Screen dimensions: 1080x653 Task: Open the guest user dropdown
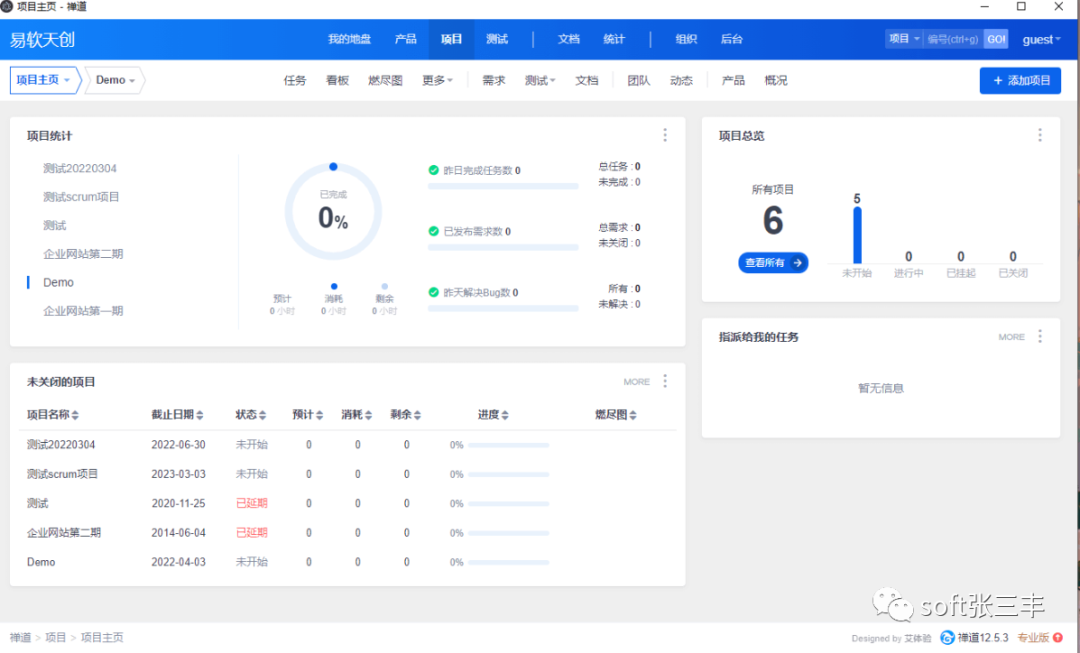(x=1041, y=39)
